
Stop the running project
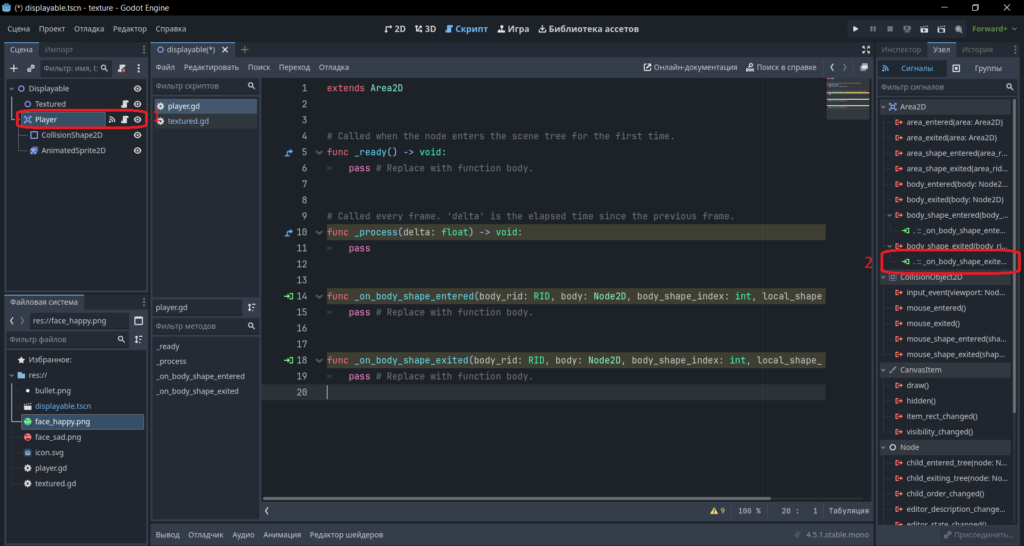click(x=889, y=29)
